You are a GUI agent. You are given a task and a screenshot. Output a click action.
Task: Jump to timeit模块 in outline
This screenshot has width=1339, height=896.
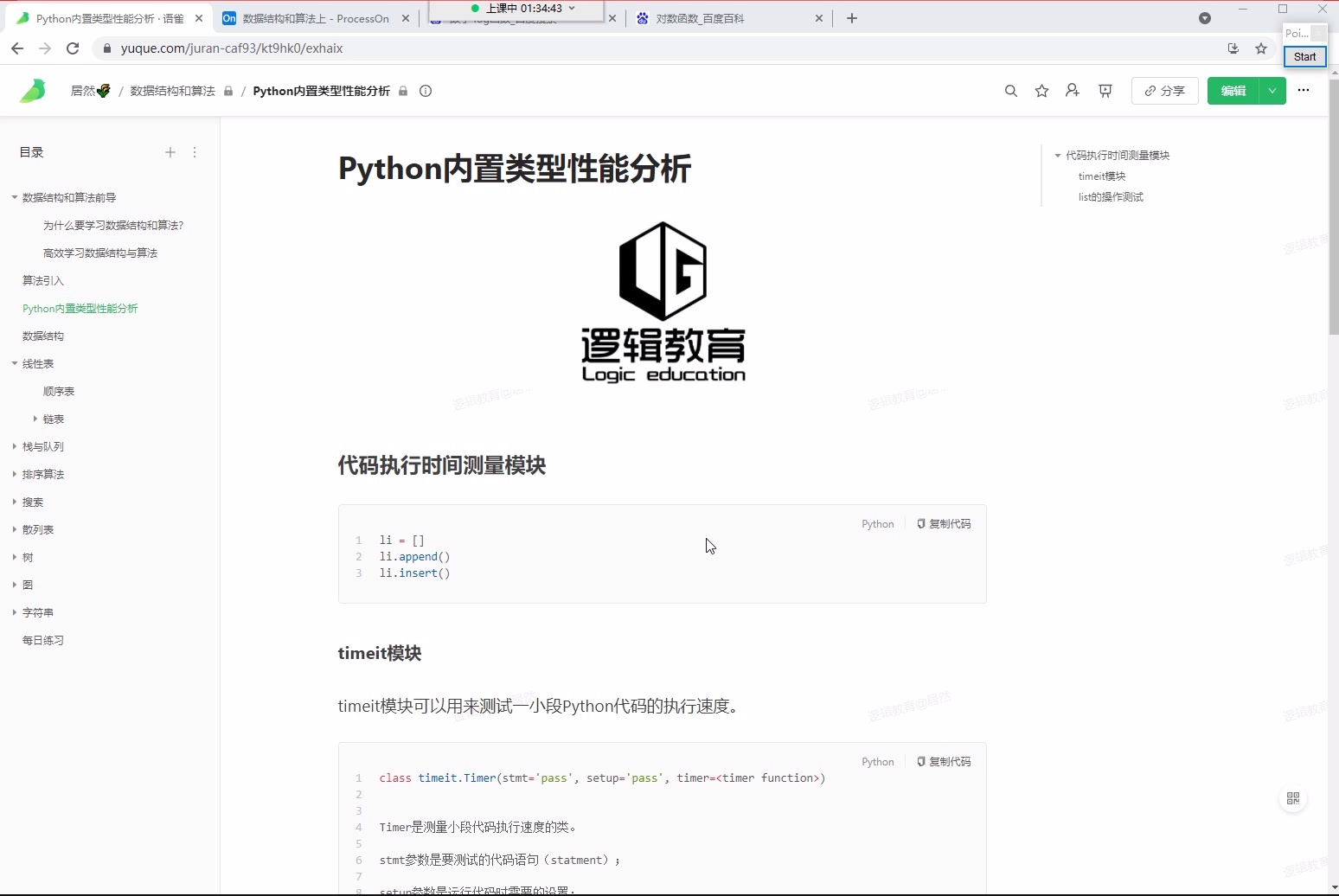click(1101, 176)
